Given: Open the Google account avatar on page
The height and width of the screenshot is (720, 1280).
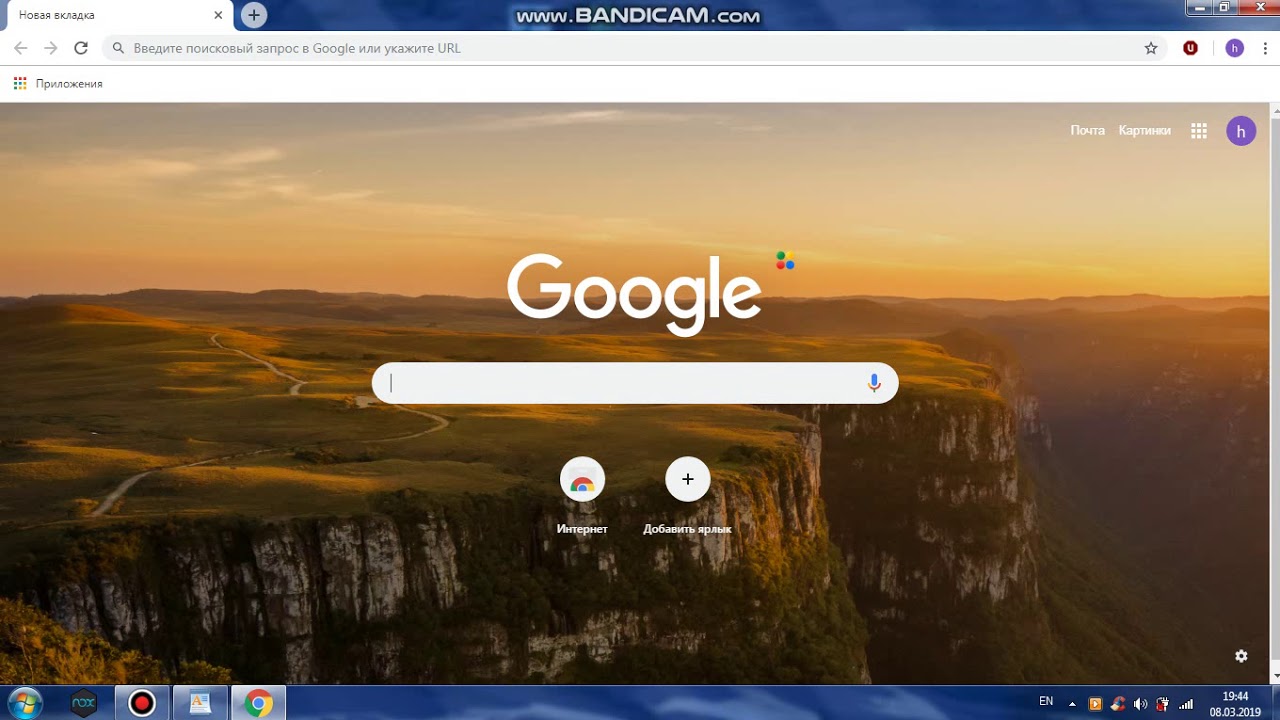Looking at the screenshot, I should point(1241,130).
